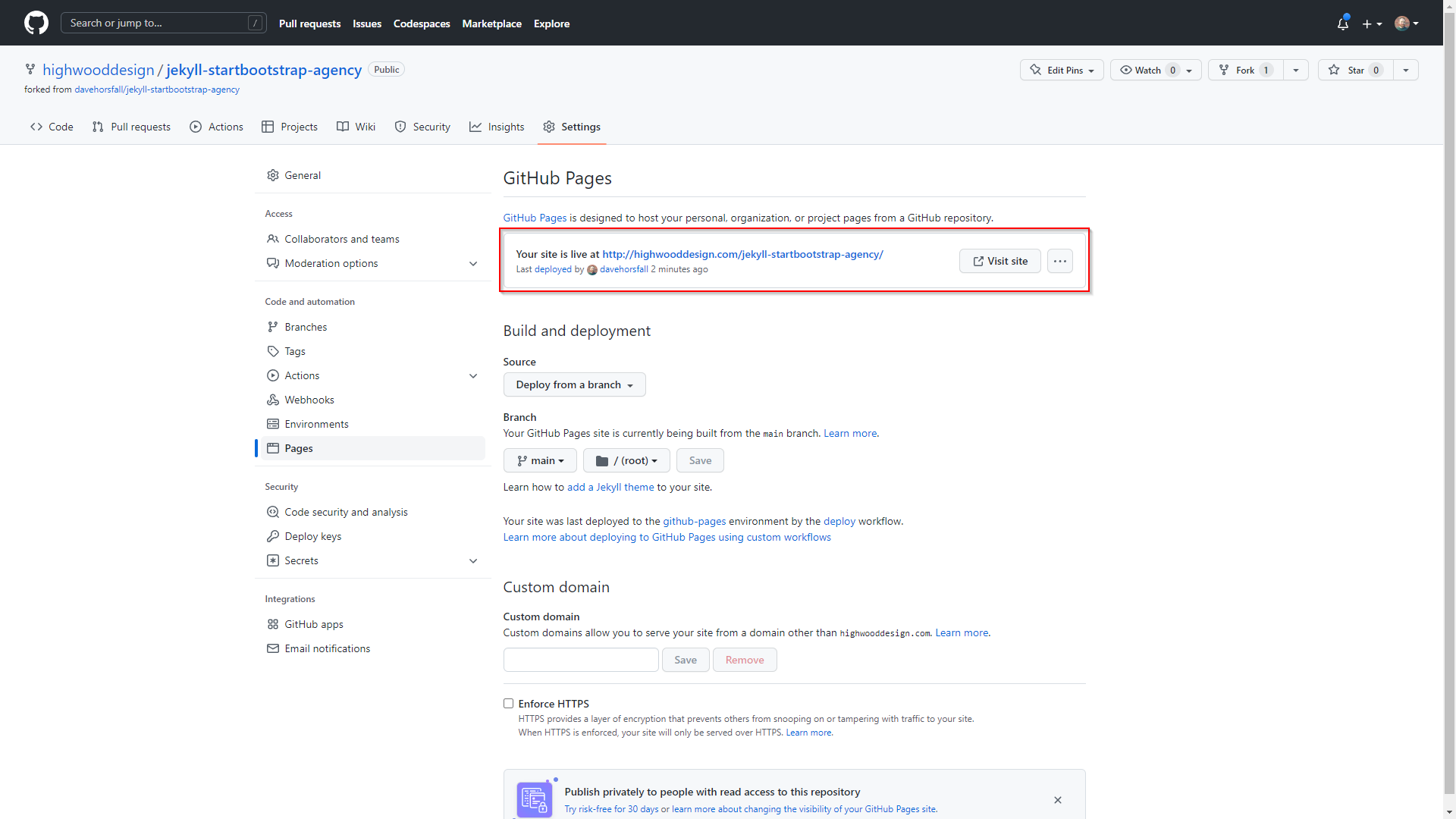
Task: Open the Code tab
Action: (x=52, y=127)
